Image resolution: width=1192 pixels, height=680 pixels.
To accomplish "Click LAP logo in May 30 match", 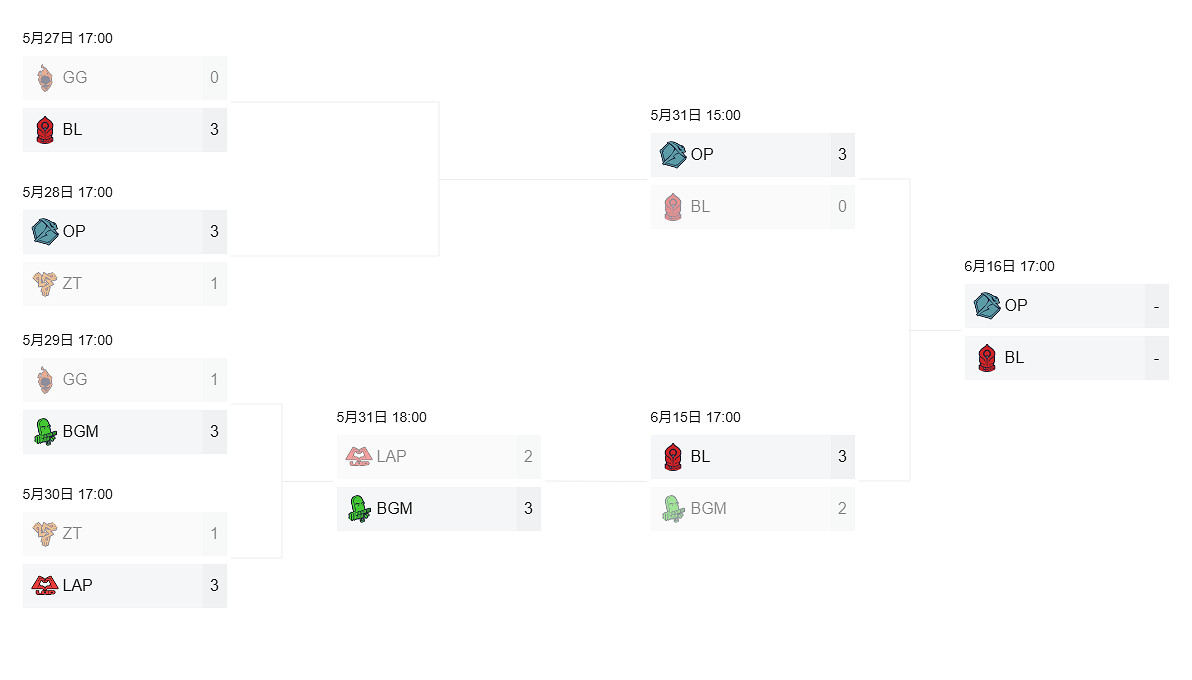I will tap(44, 586).
